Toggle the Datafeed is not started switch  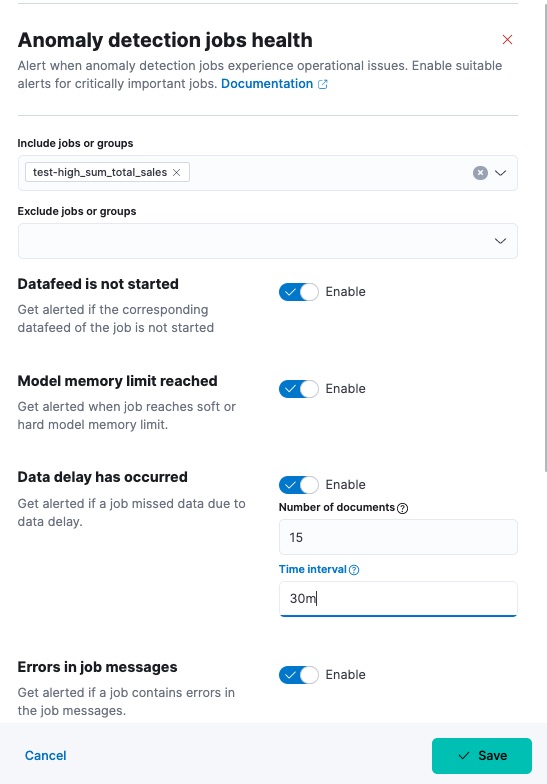click(298, 292)
